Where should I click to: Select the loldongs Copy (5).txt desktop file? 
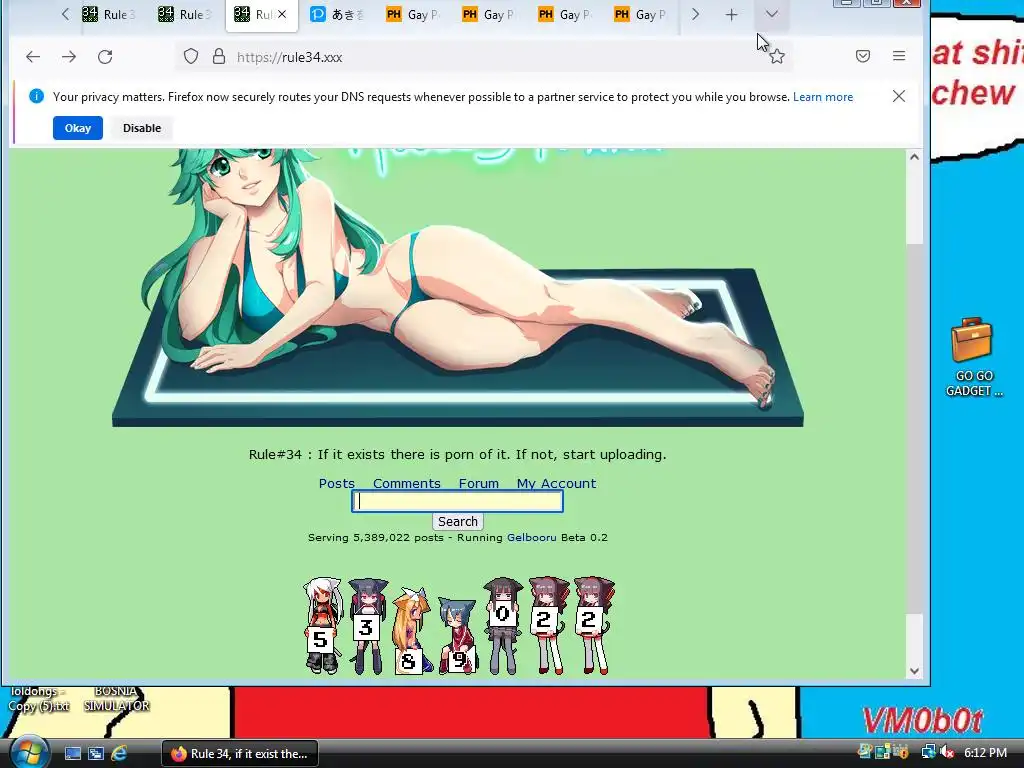pyautogui.click(x=38, y=699)
